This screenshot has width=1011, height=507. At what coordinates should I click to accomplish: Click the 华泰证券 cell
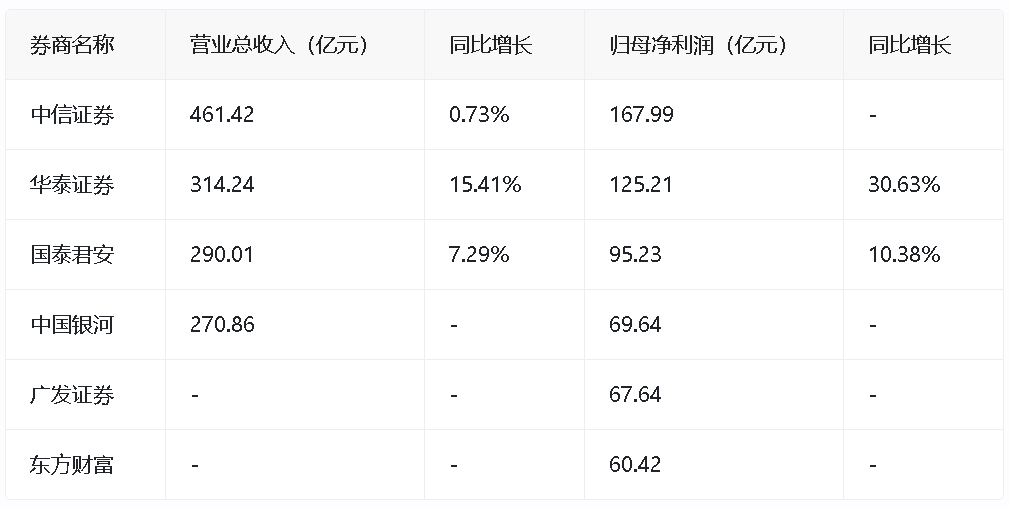point(72,185)
